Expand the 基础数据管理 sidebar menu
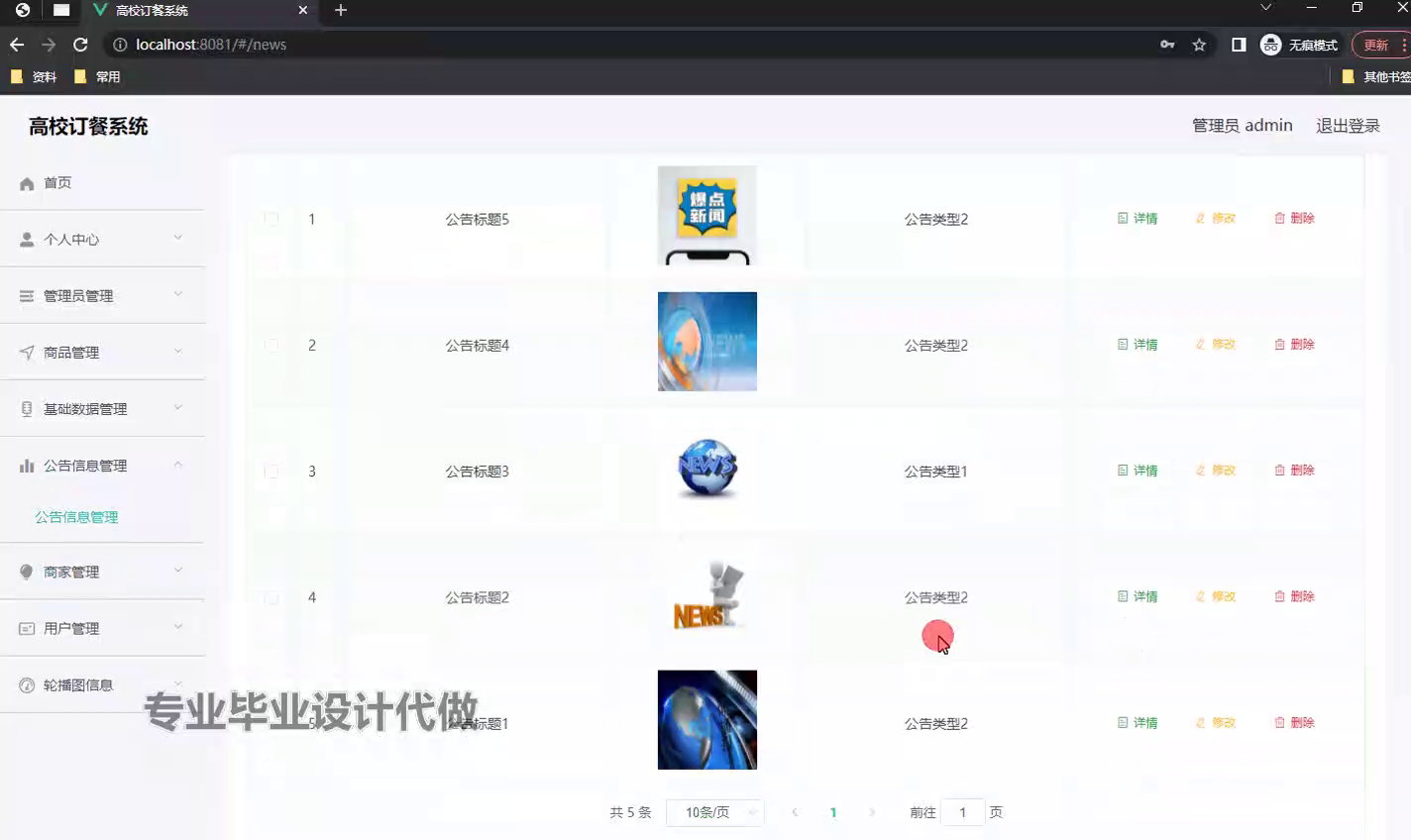Image resolution: width=1411 pixels, height=840 pixels. click(x=102, y=408)
